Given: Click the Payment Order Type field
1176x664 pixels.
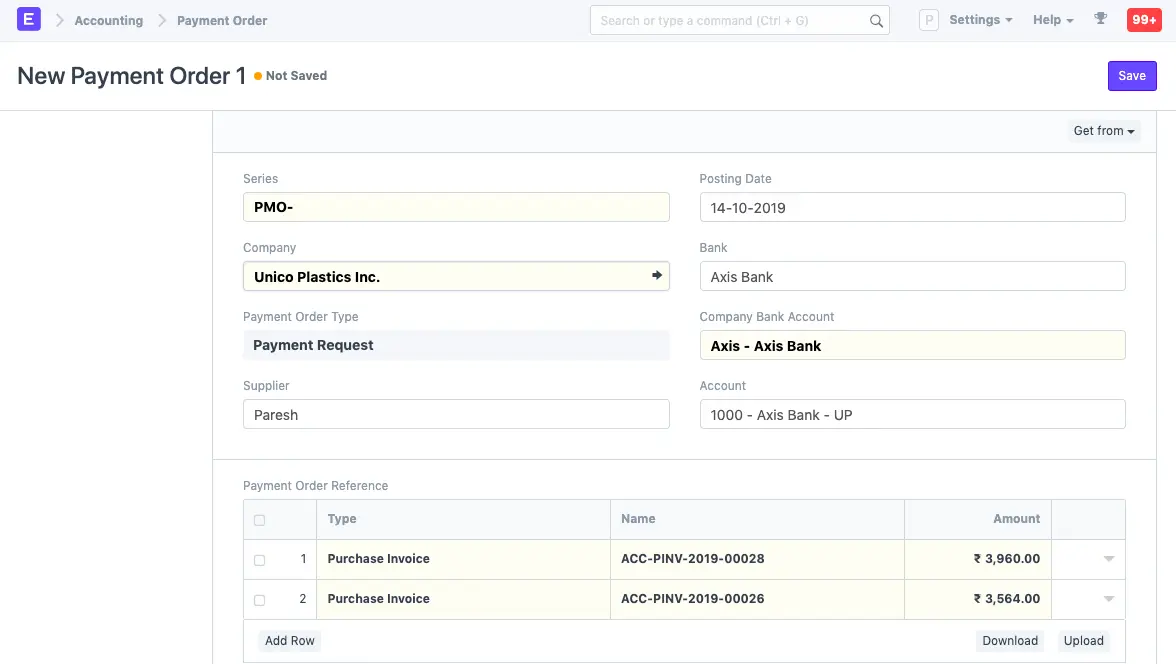Looking at the screenshot, I should click(x=456, y=345).
